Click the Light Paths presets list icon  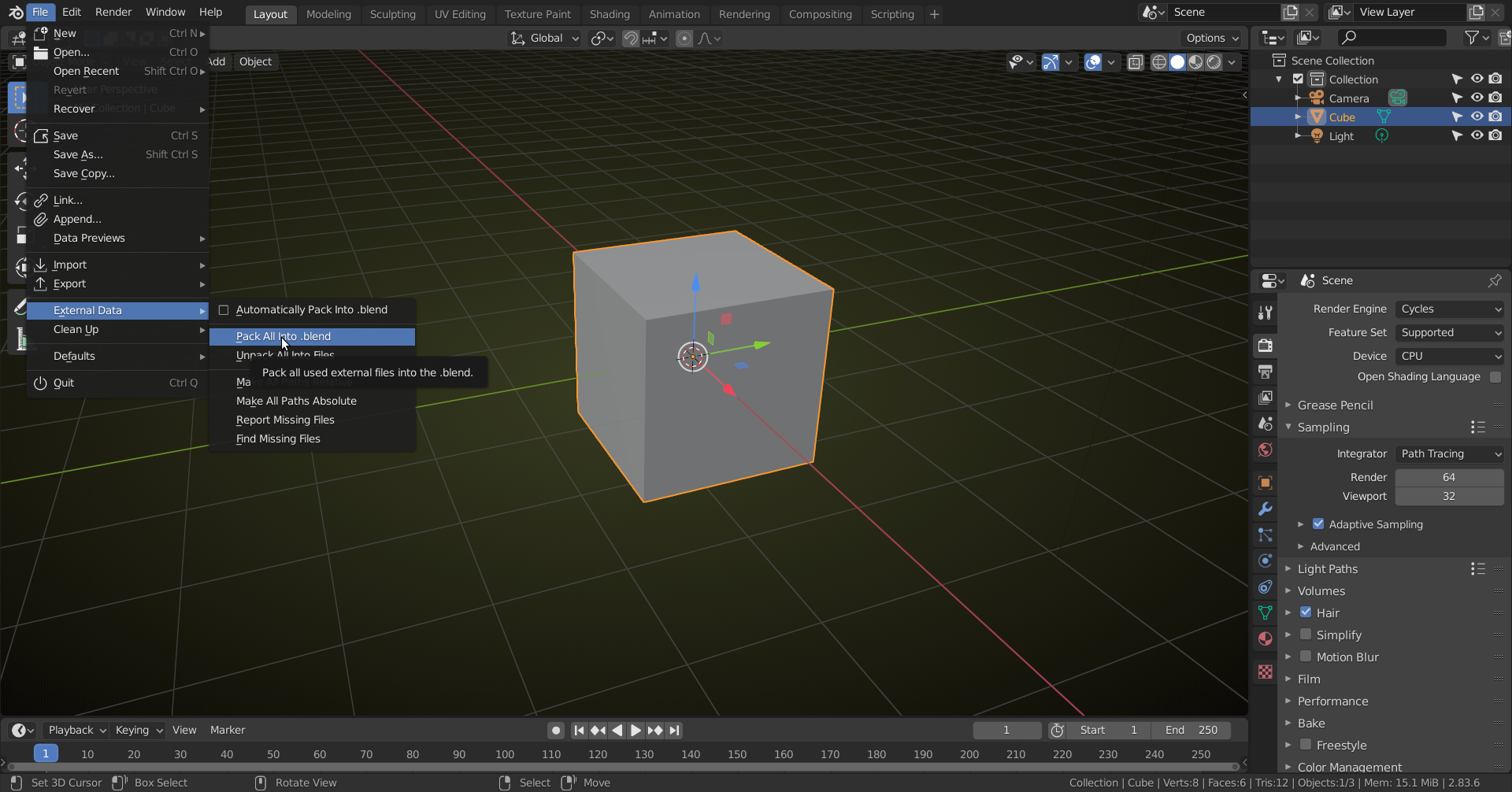(x=1477, y=568)
